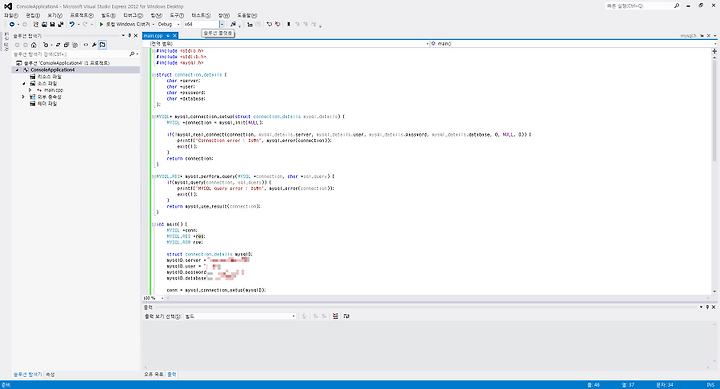
Task: Click the mysql.h tab at top right
Action: click(688, 36)
